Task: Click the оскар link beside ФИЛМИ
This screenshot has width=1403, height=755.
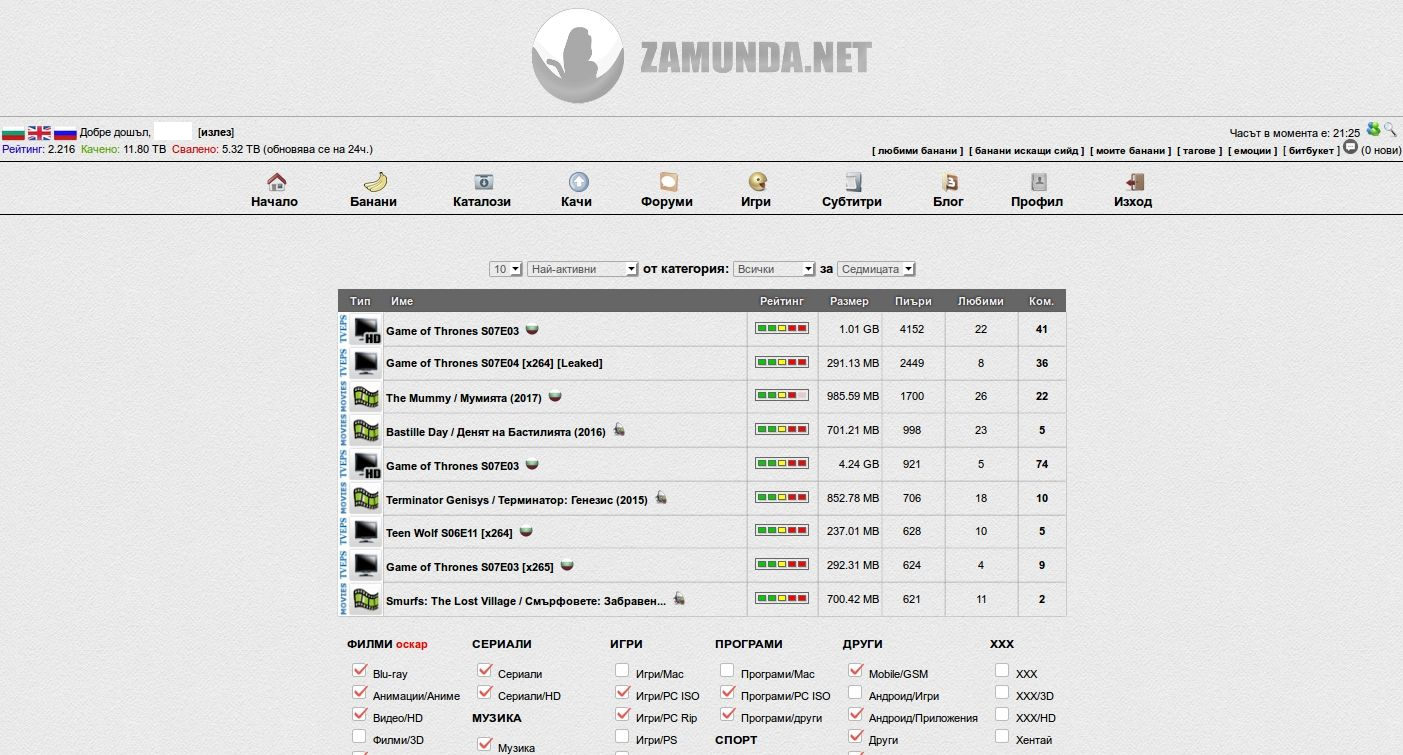Action: pyautogui.click(x=411, y=644)
